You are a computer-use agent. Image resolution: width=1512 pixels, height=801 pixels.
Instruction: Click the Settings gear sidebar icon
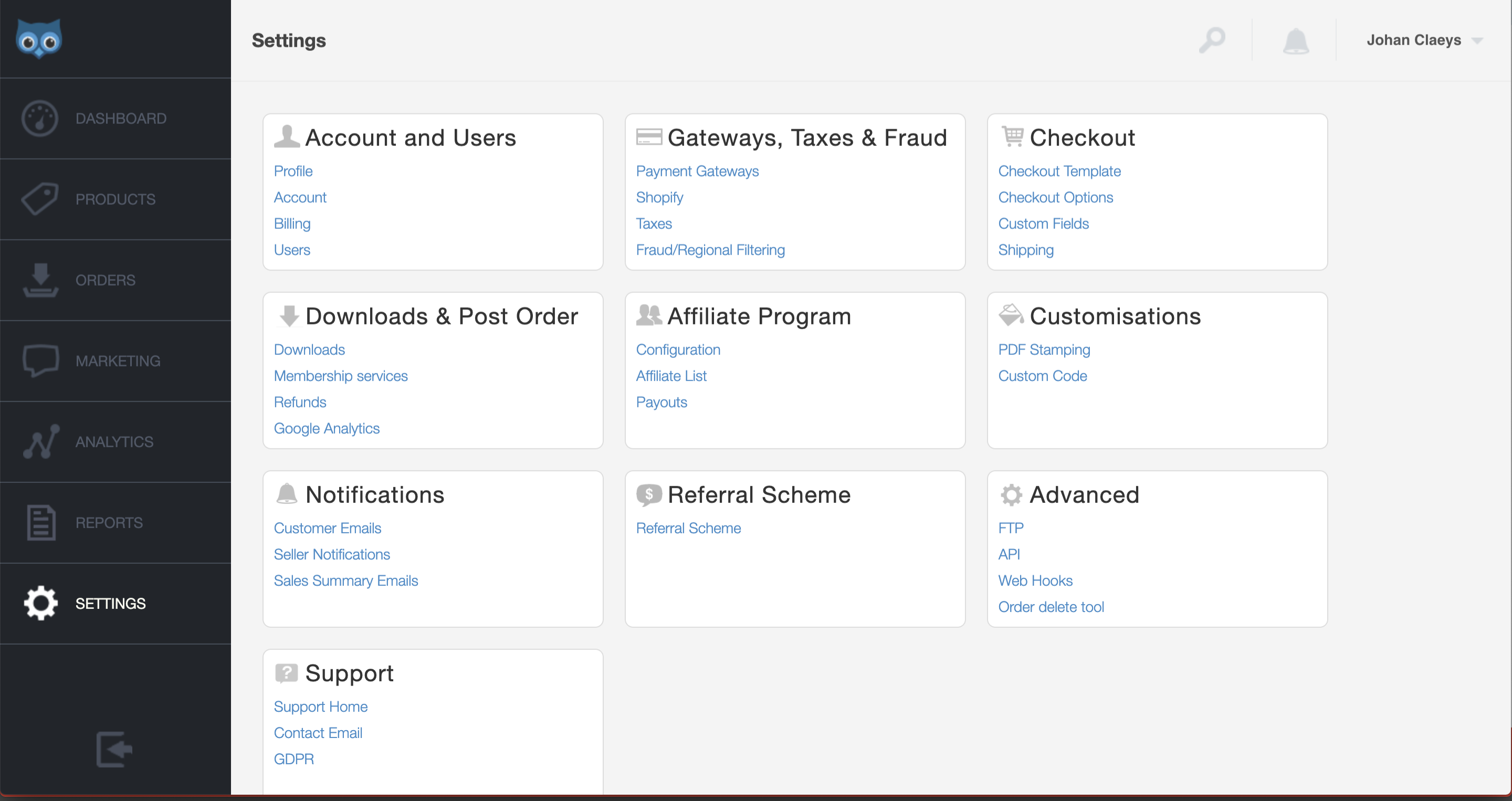(x=40, y=602)
